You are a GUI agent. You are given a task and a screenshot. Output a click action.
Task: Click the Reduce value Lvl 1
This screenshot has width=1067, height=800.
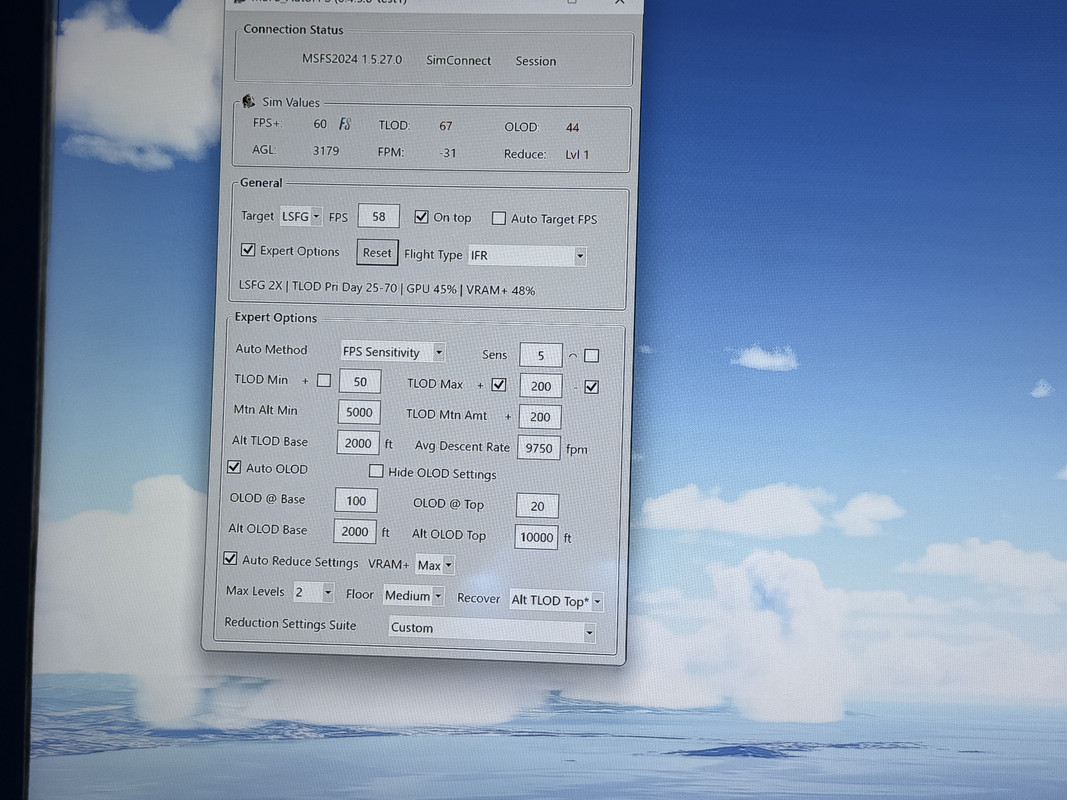tap(577, 154)
